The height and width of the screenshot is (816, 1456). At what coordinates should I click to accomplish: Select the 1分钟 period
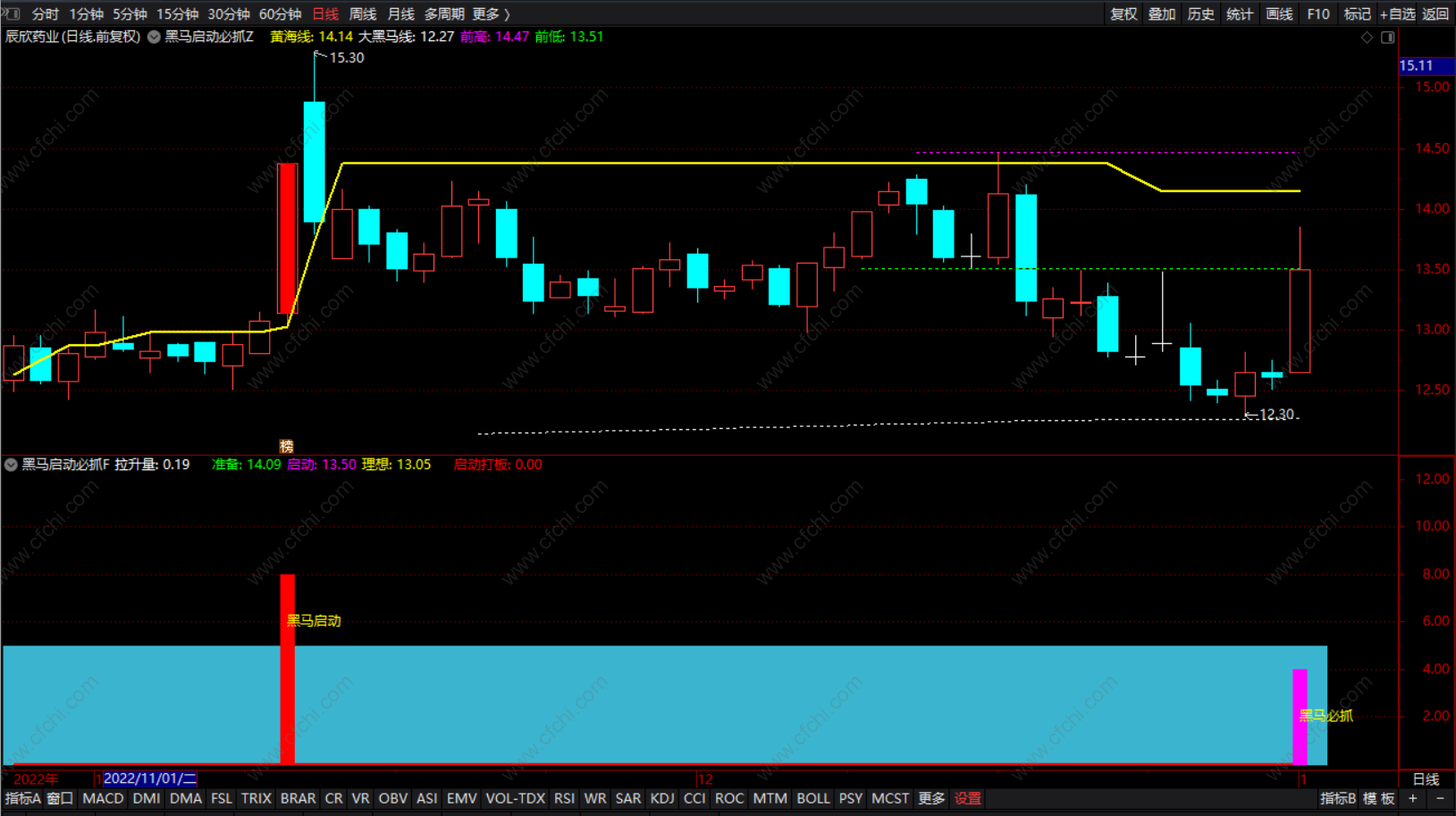[87, 14]
